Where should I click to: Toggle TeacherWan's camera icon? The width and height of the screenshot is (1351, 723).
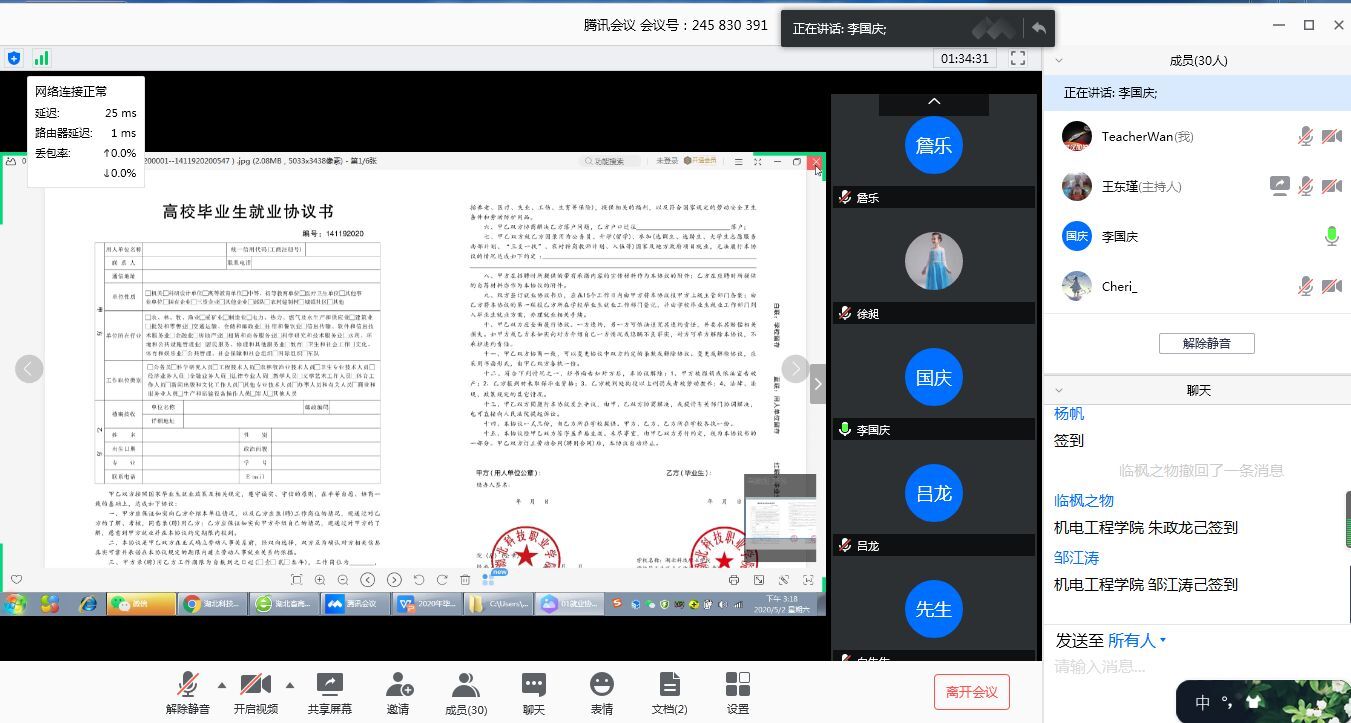pyautogui.click(x=1332, y=136)
